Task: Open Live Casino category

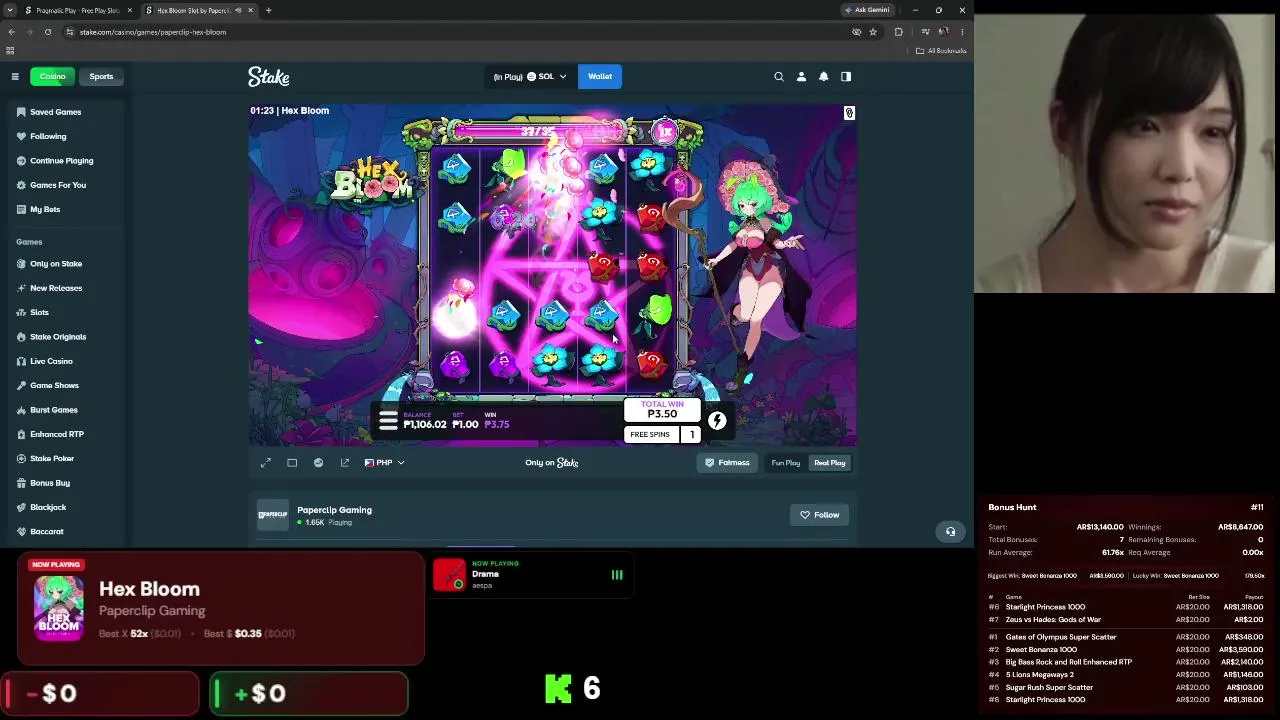Action: coord(51,361)
